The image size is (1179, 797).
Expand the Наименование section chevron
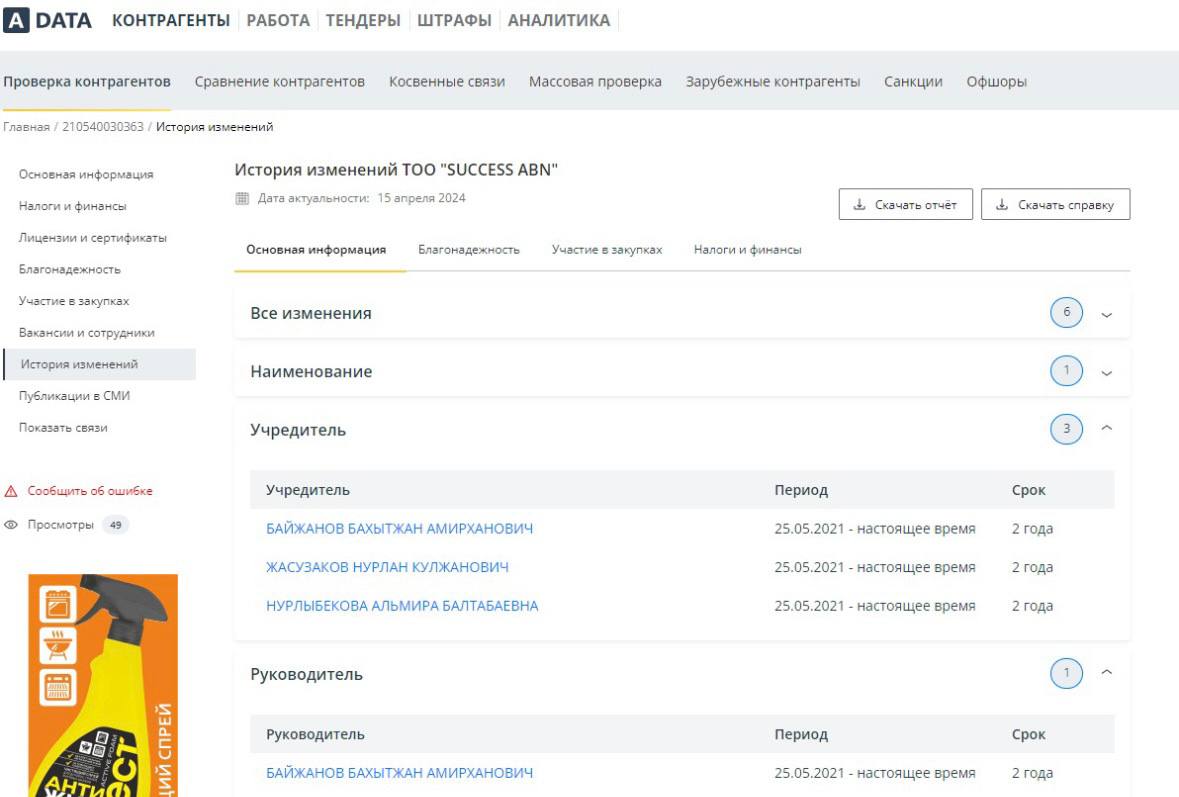click(1107, 372)
